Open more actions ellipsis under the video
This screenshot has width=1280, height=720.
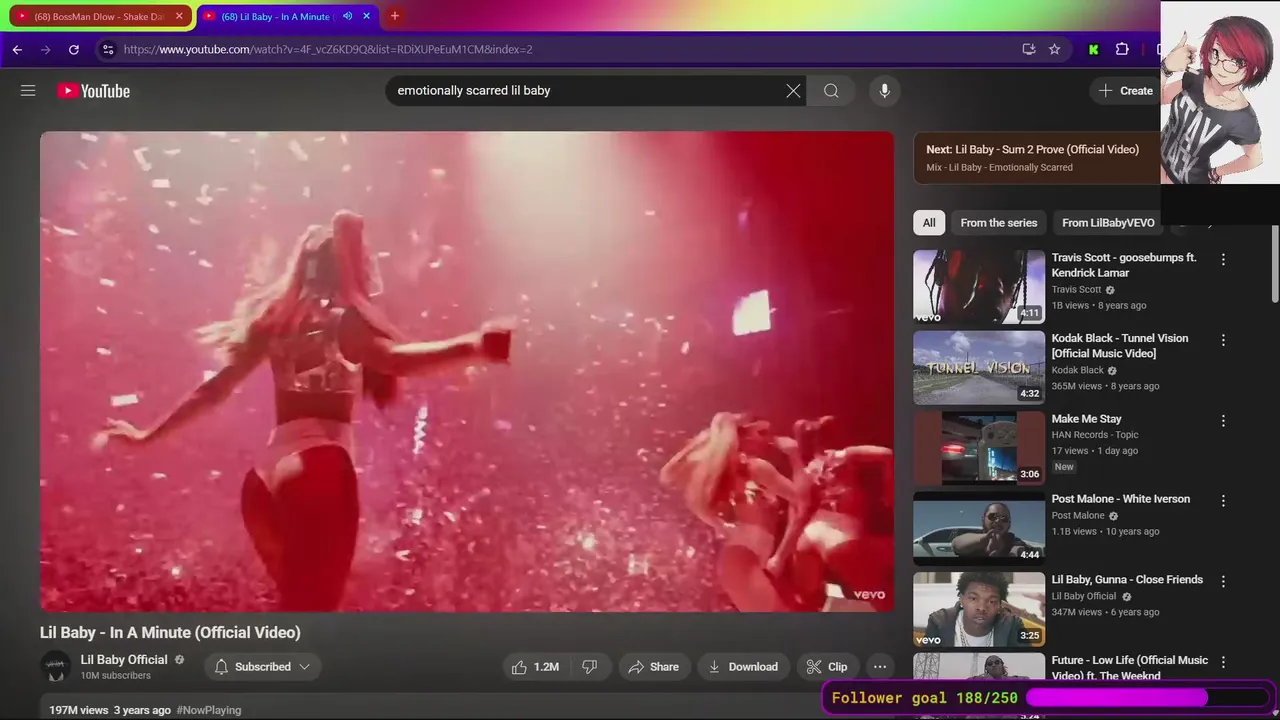pyautogui.click(x=880, y=667)
